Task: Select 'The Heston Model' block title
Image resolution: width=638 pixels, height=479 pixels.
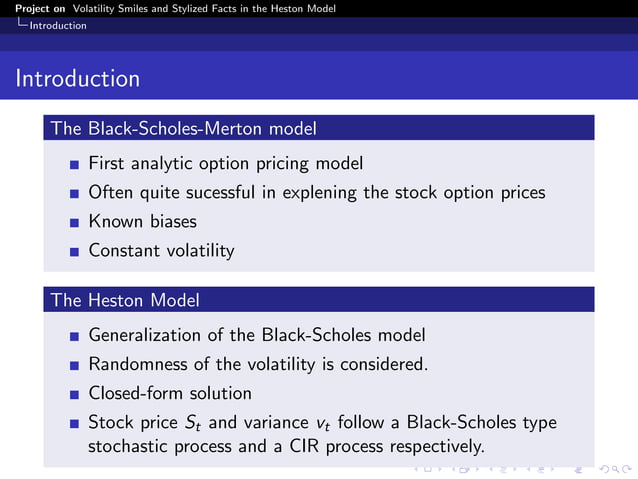Action: coord(125,300)
